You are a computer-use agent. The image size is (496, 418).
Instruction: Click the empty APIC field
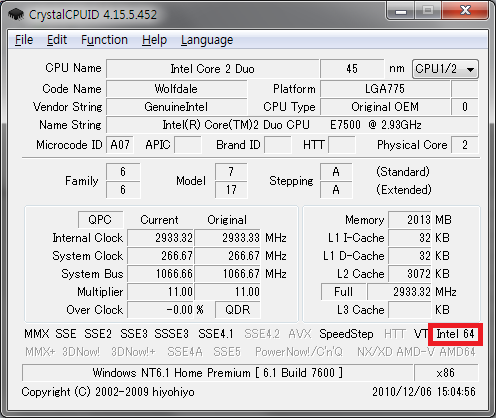tap(188, 145)
